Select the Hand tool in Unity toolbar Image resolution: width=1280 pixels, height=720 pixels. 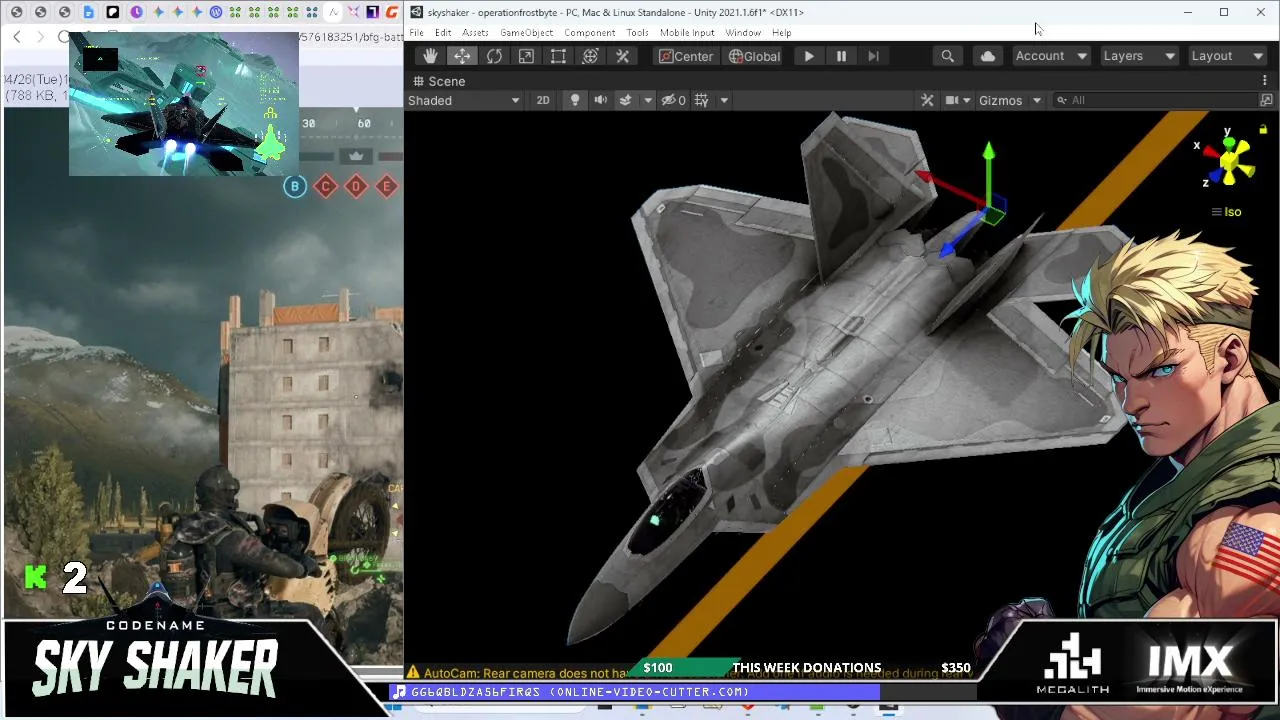coord(430,56)
